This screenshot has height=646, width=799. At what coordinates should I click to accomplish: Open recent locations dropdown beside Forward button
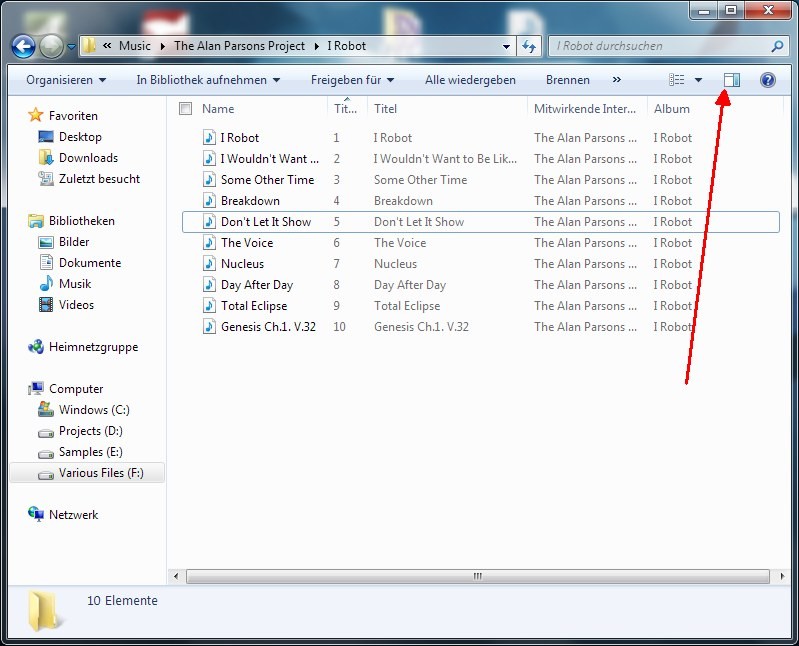click(x=71, y=47)
